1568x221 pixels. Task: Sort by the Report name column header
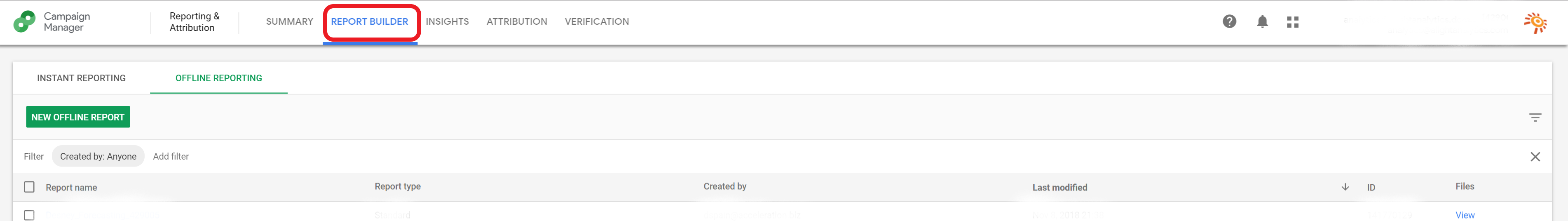(71, 188)
